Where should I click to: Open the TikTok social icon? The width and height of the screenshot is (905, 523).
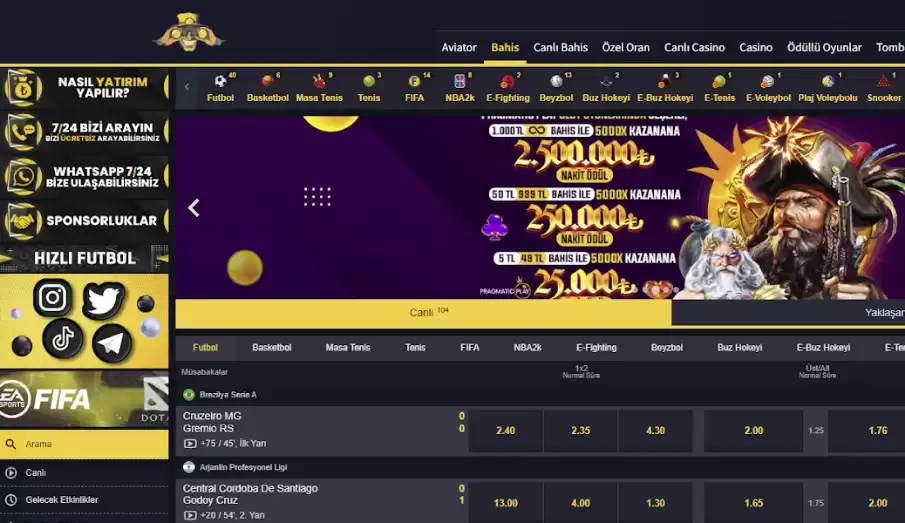click(x=62, y=338)
